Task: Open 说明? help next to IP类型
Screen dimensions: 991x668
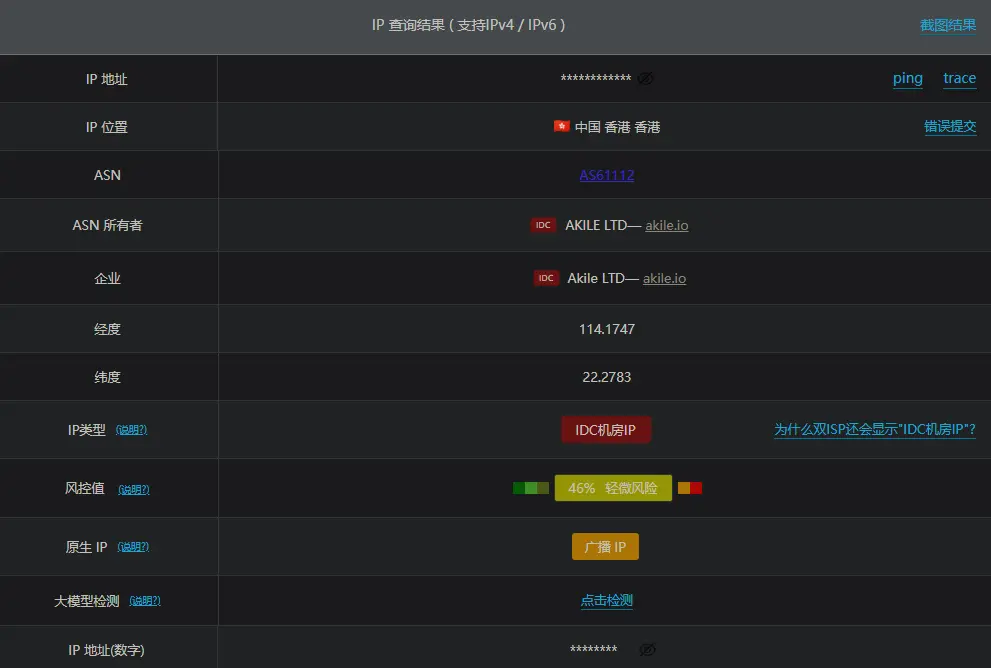Action: click(x=131, y=430)
